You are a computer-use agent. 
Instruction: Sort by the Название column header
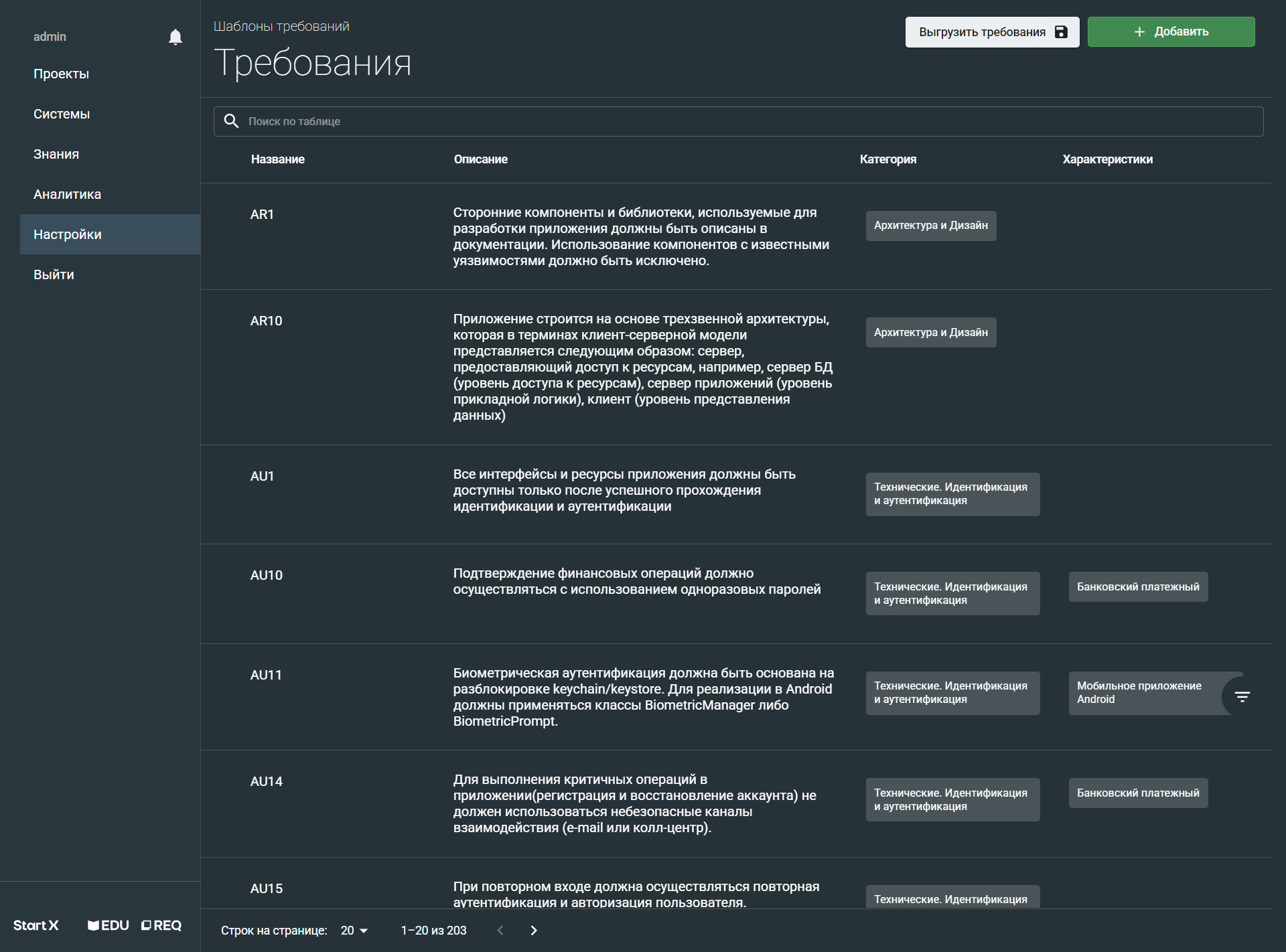277,159
